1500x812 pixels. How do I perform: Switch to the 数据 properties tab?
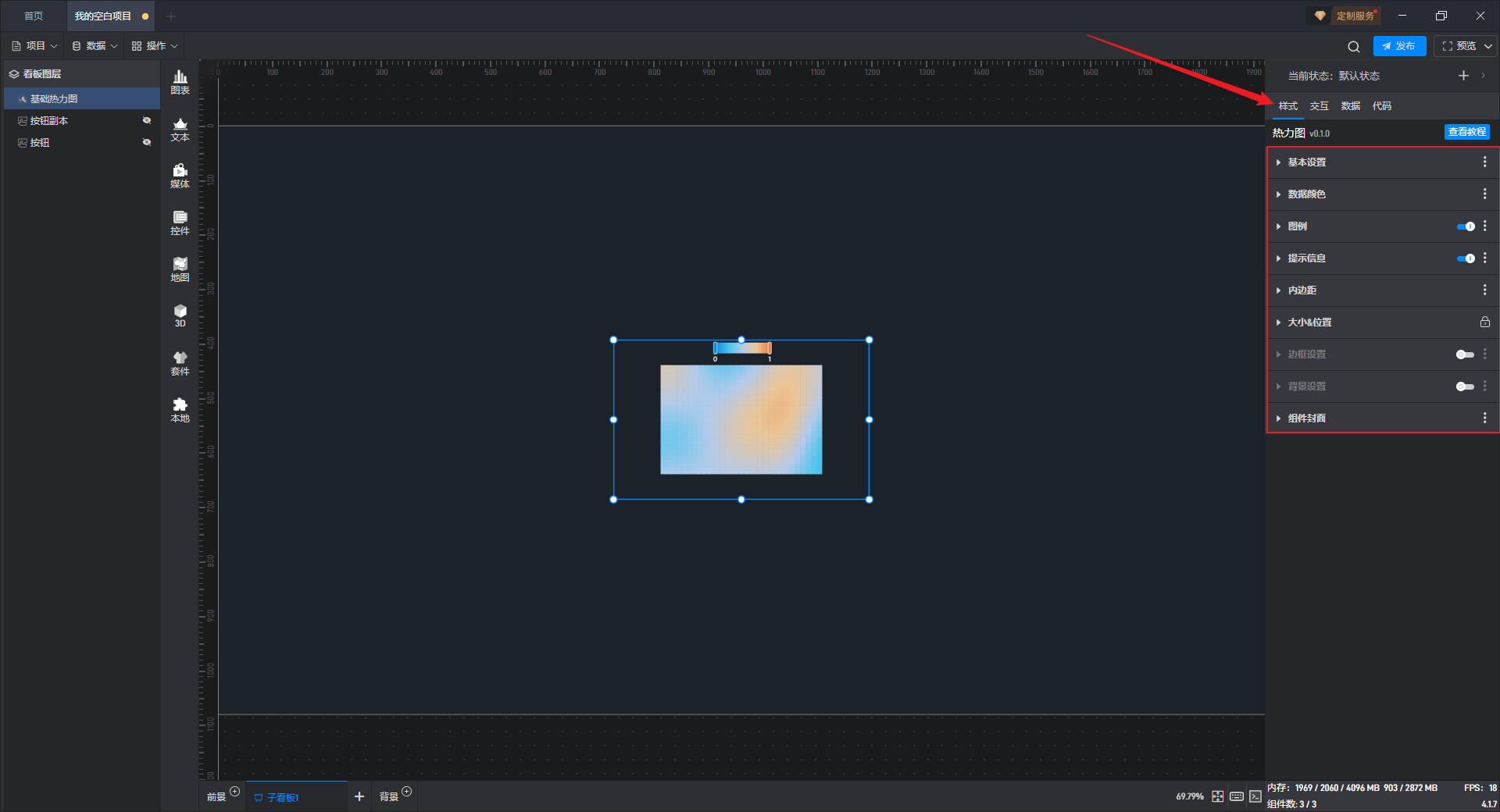tap(1350, 106)
